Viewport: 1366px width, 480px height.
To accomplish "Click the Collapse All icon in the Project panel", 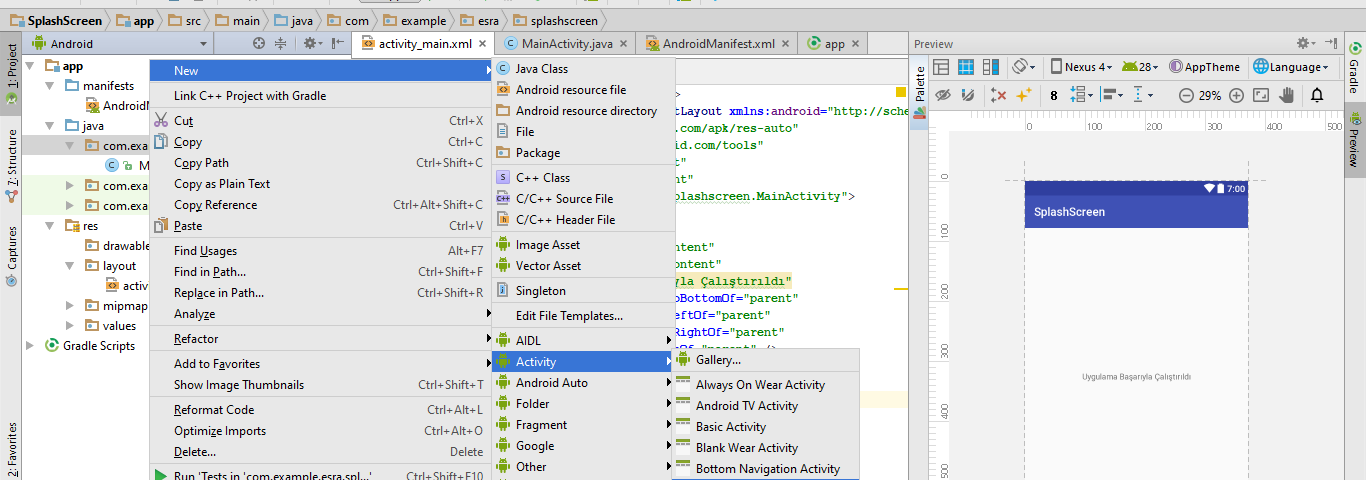I will pos(280,43).
